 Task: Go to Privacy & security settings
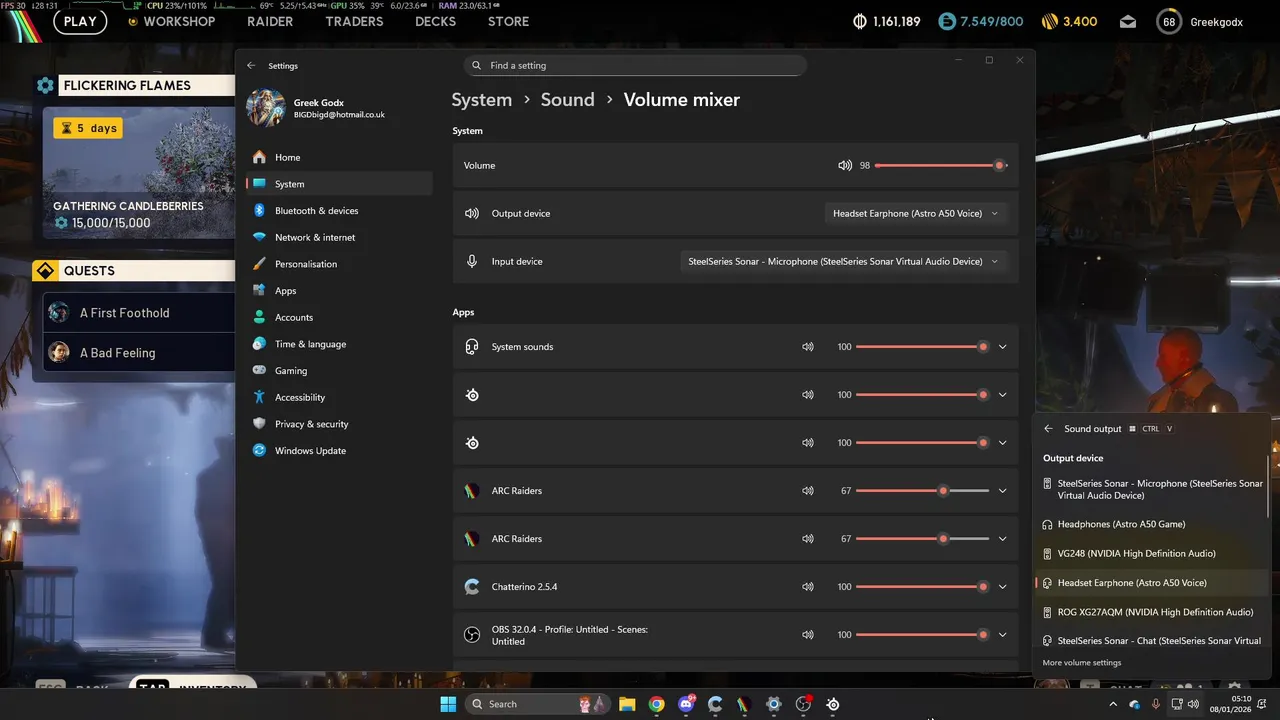point(339,424)
